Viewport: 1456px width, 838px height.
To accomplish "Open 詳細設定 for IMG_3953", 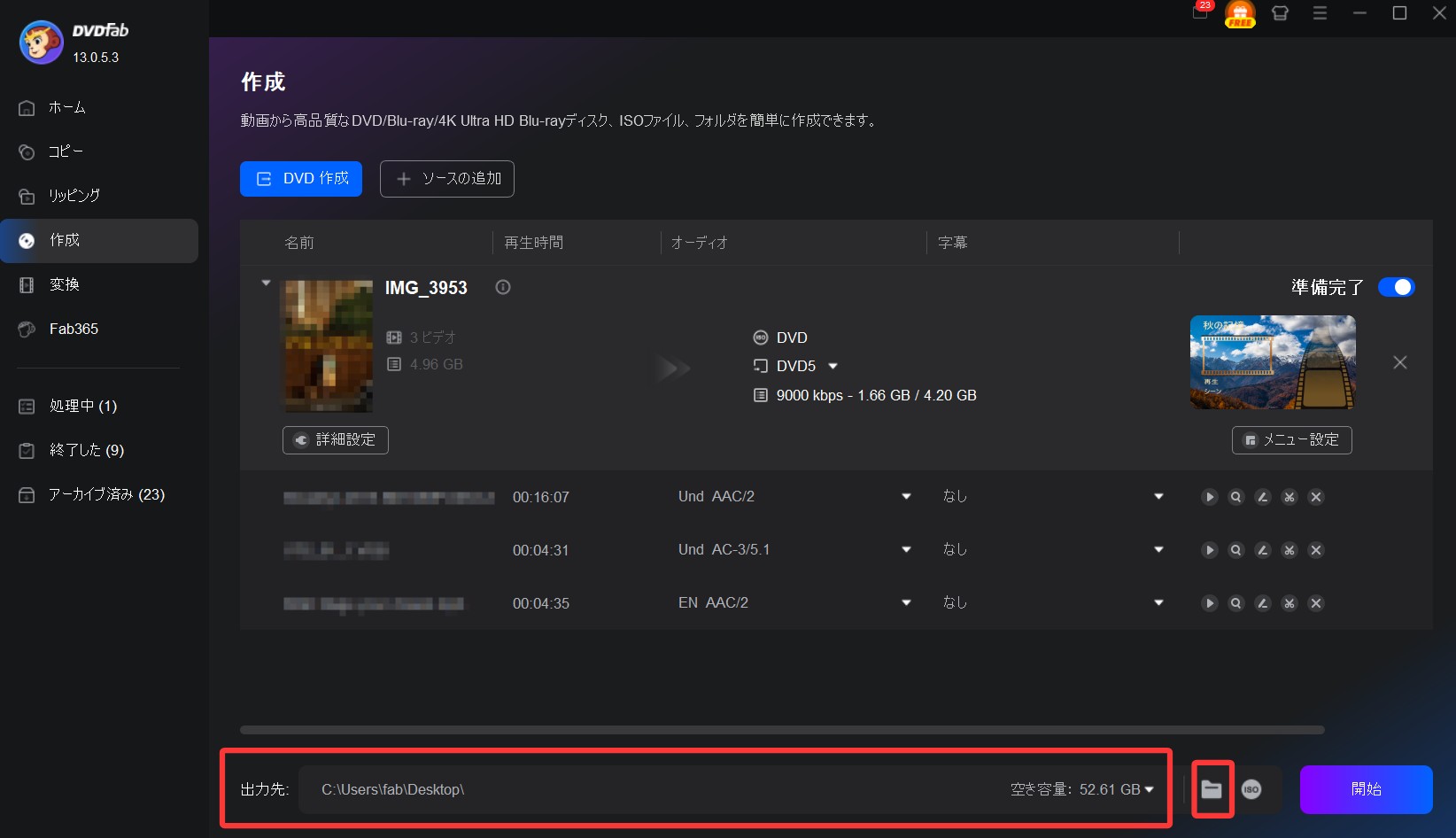I will tap(335, 439).
